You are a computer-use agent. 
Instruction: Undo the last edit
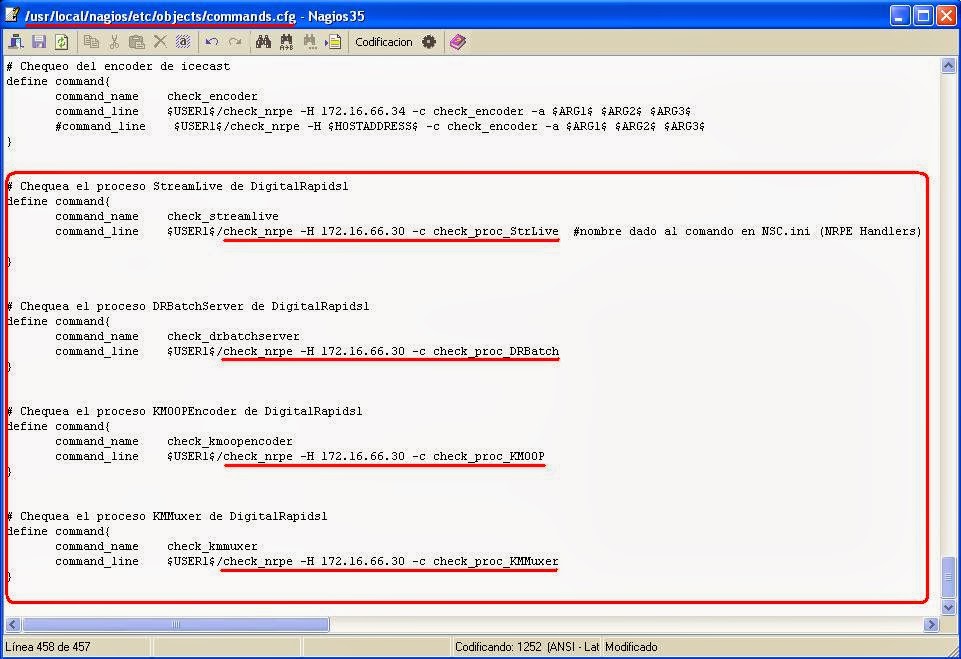(212, 42)
